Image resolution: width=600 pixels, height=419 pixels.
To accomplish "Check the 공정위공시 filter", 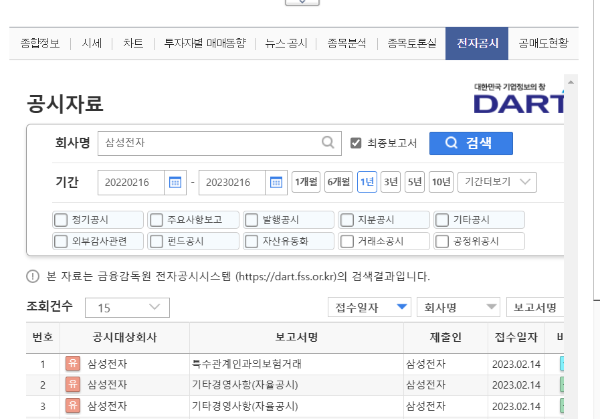I will pos(442,241).
